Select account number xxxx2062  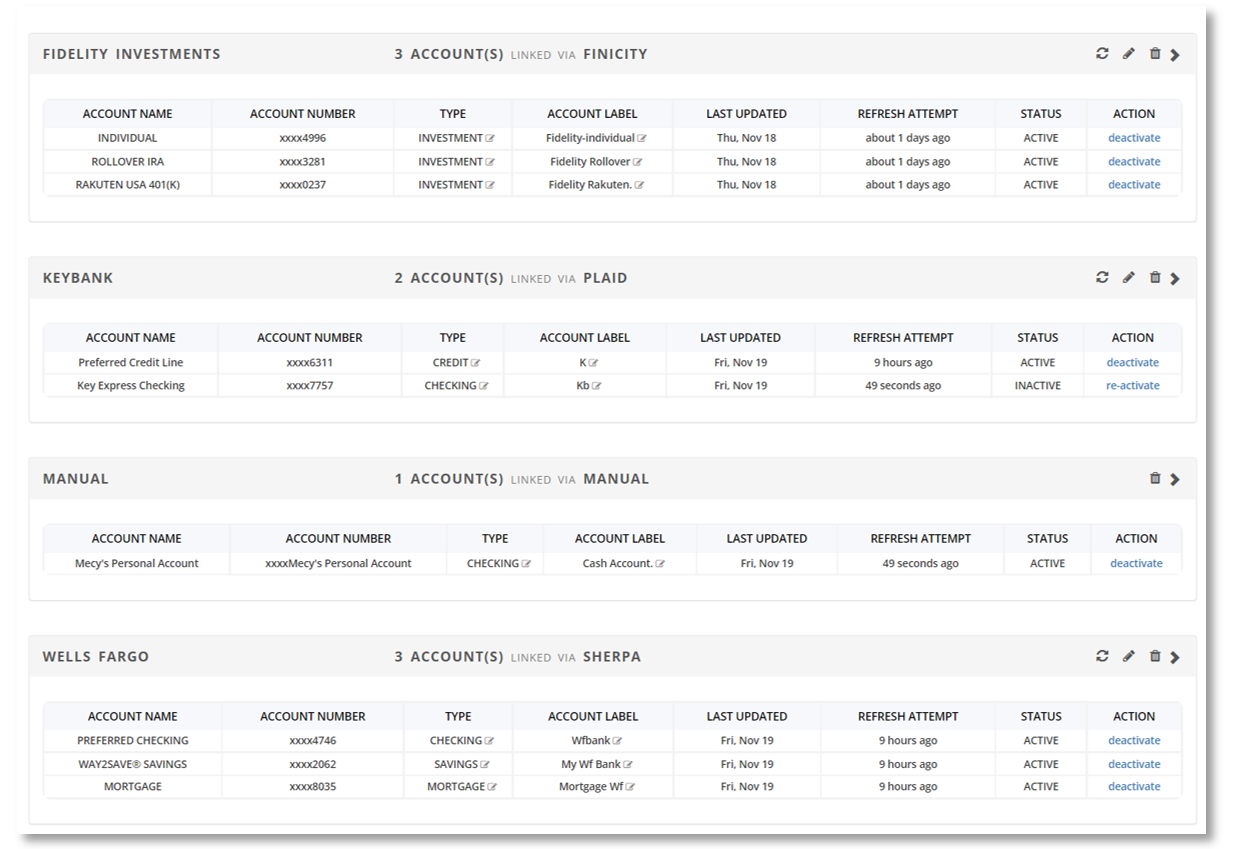pos(313,764)
